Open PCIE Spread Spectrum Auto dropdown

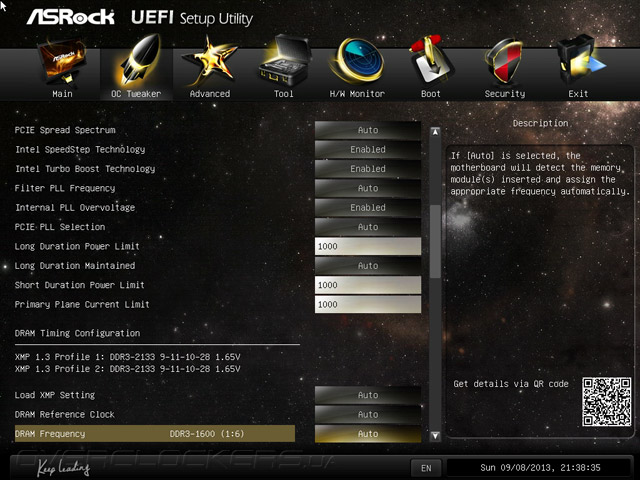pyautogui.click(x=368, y=130)
